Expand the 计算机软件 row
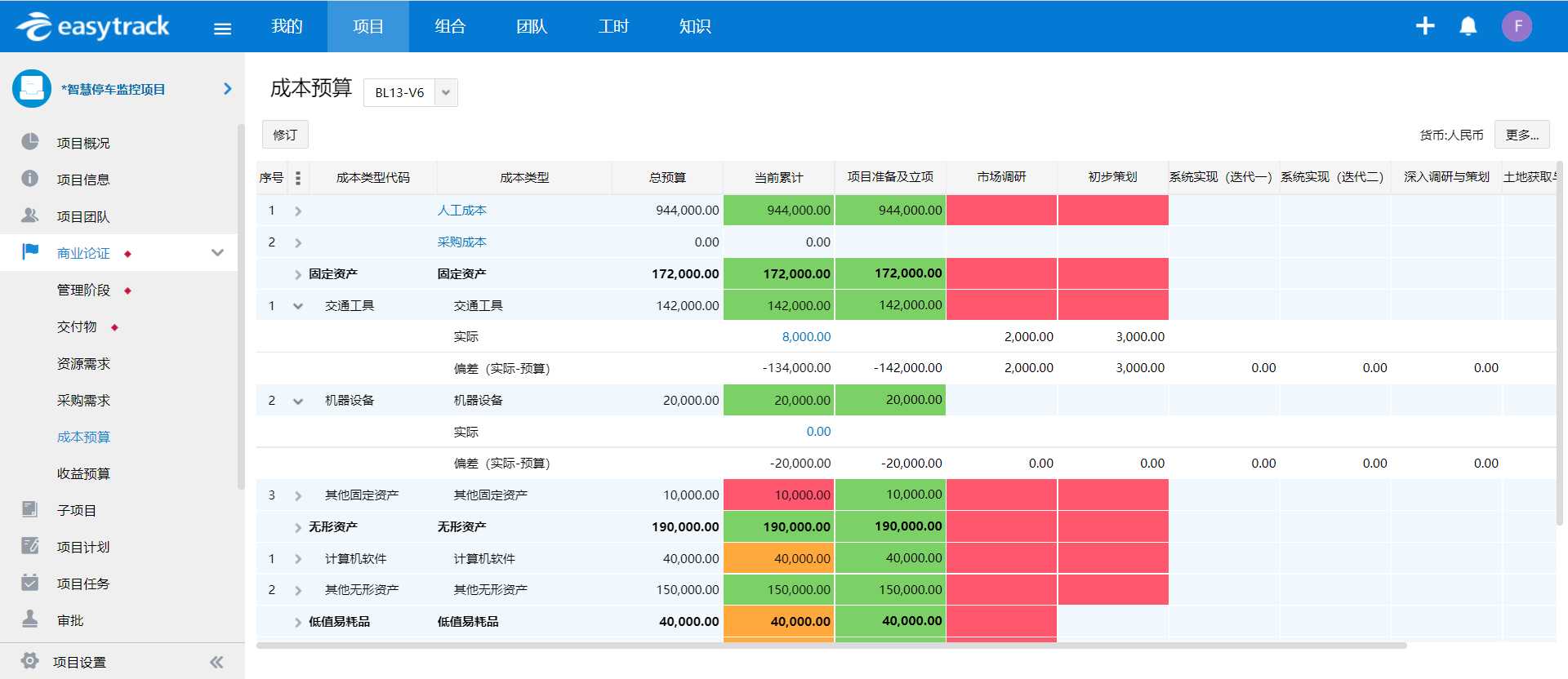 [298, 559]
